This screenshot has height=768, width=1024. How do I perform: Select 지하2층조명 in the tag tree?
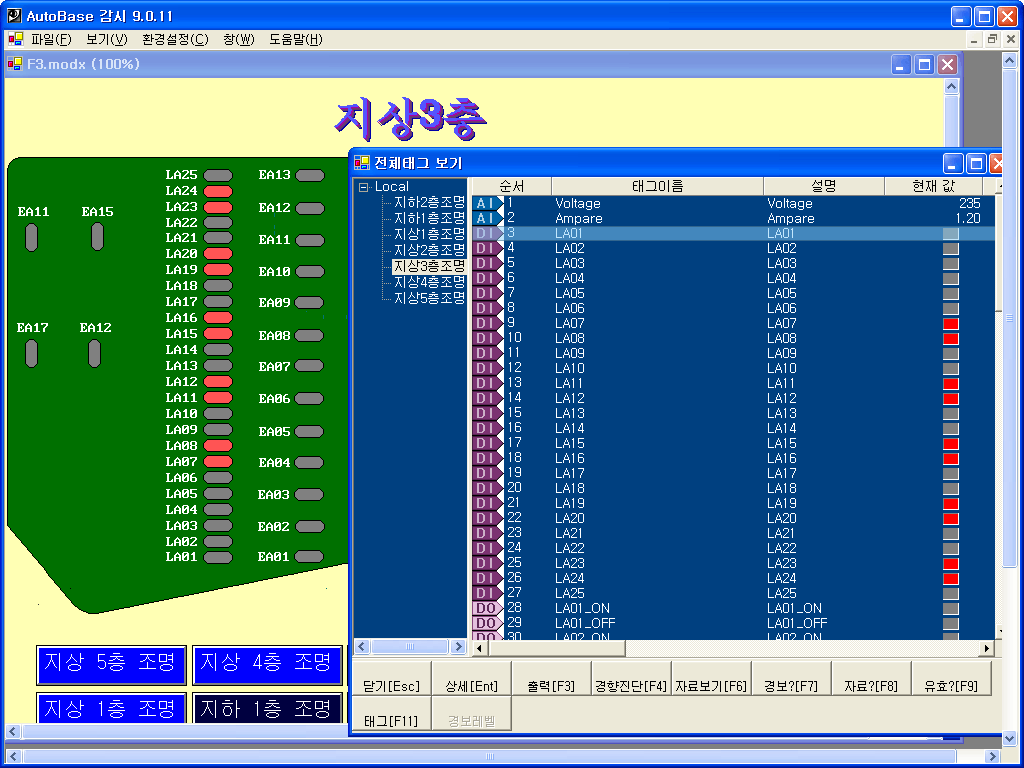click(429, 202)
